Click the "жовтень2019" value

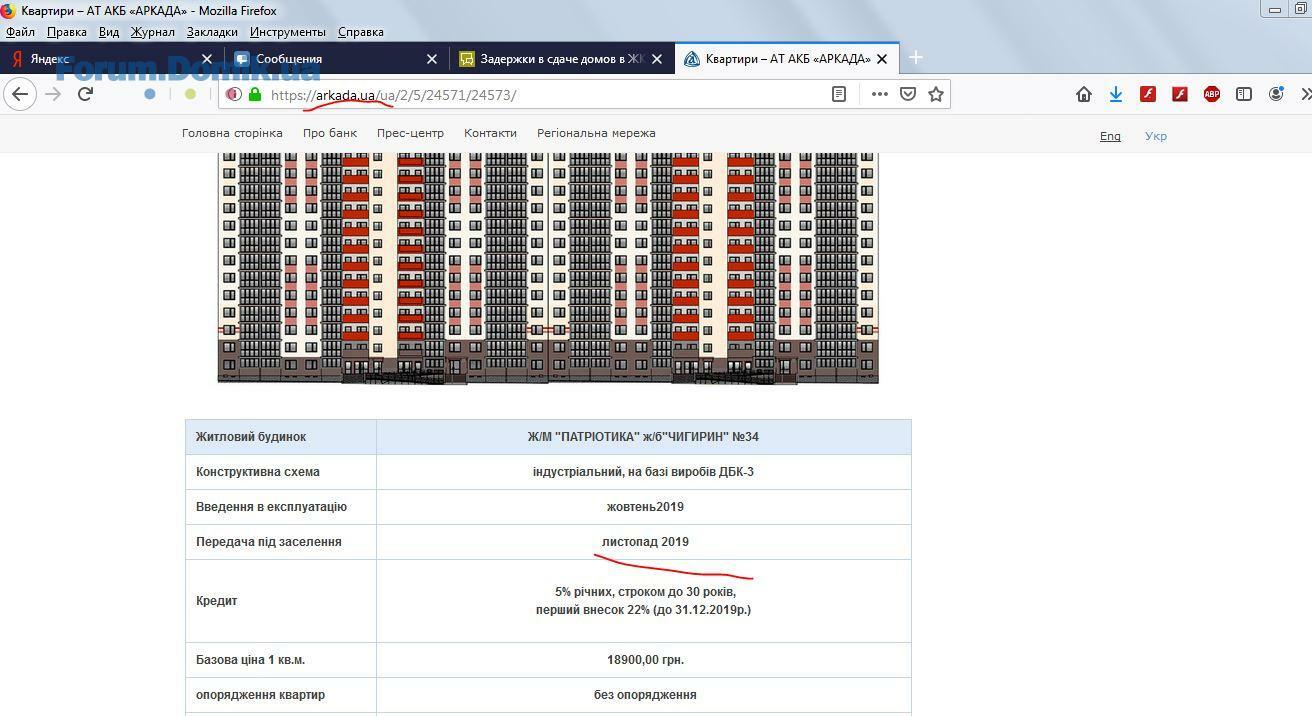[645, 507]
